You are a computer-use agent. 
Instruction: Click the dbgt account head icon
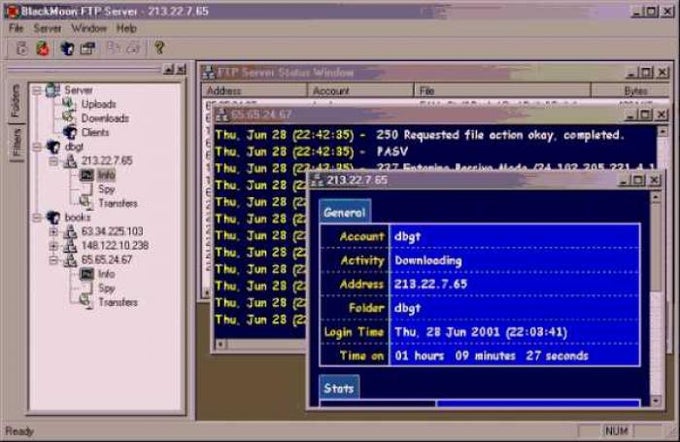click(53, 147)
